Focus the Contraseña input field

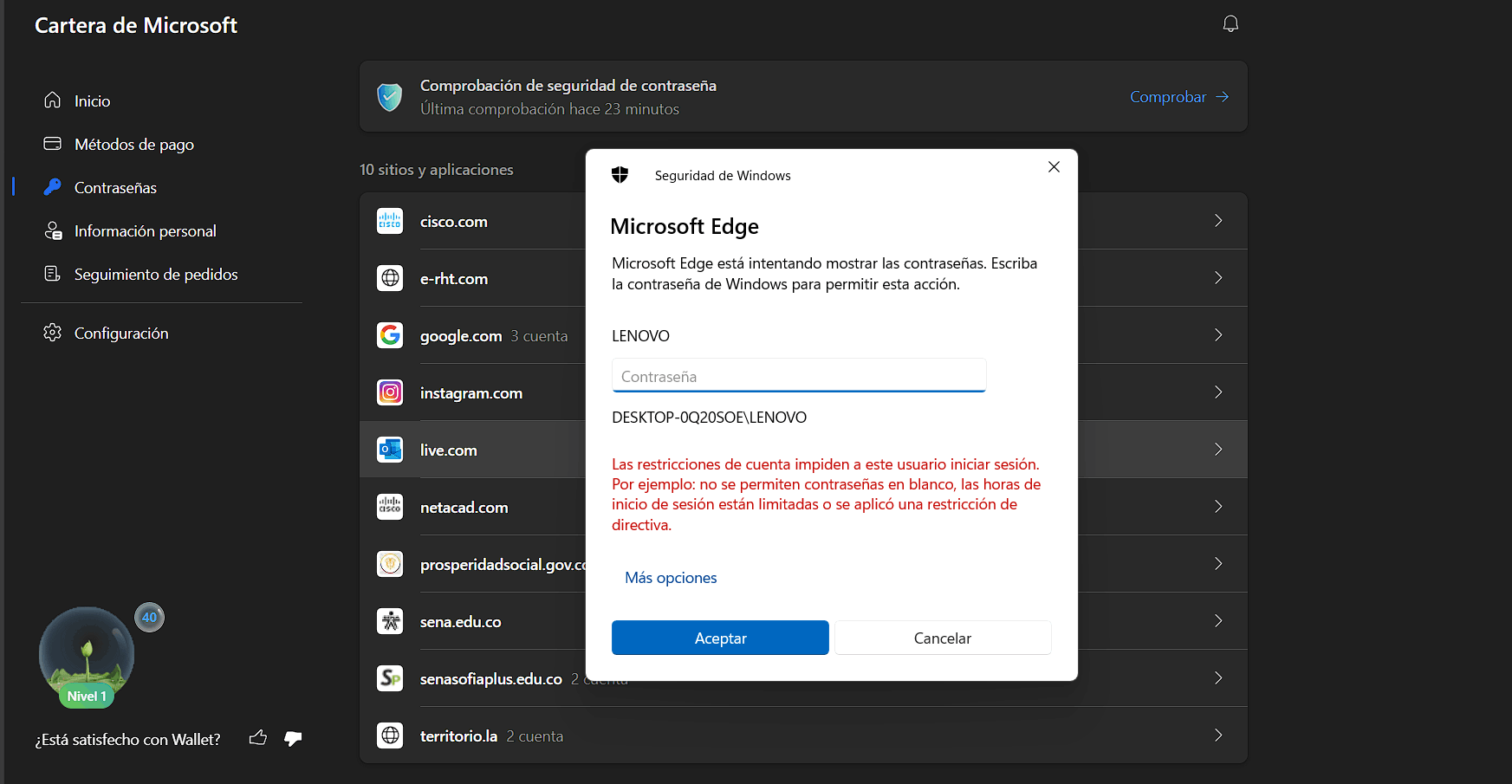pyautogui.click(x=799, y=376)
